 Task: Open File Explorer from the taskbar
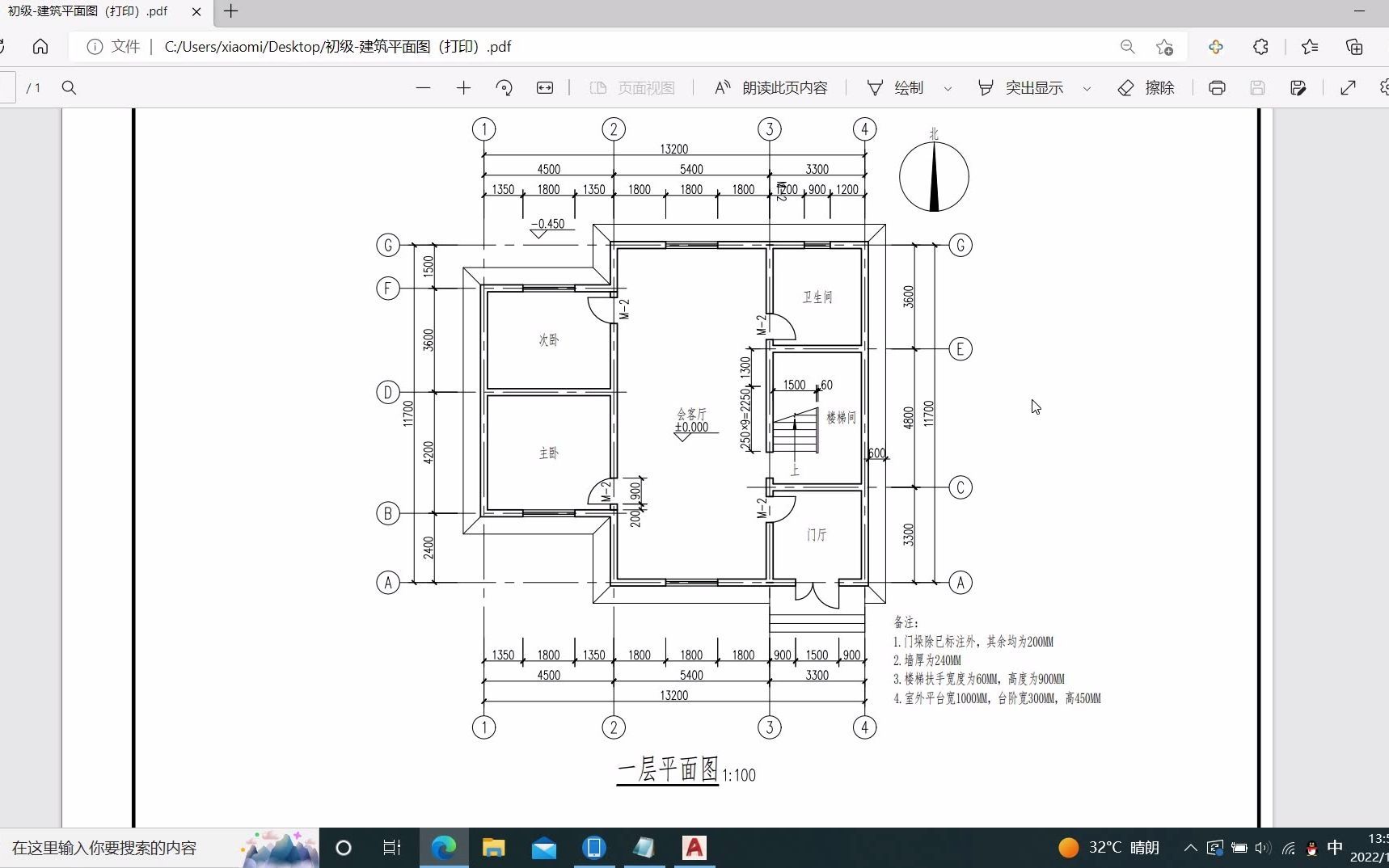[494, 848]
